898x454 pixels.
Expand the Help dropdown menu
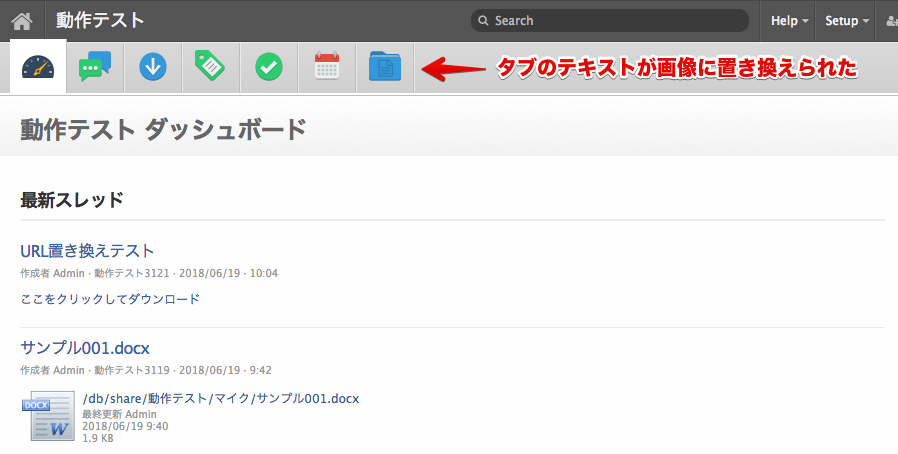[x=789, y=21]
